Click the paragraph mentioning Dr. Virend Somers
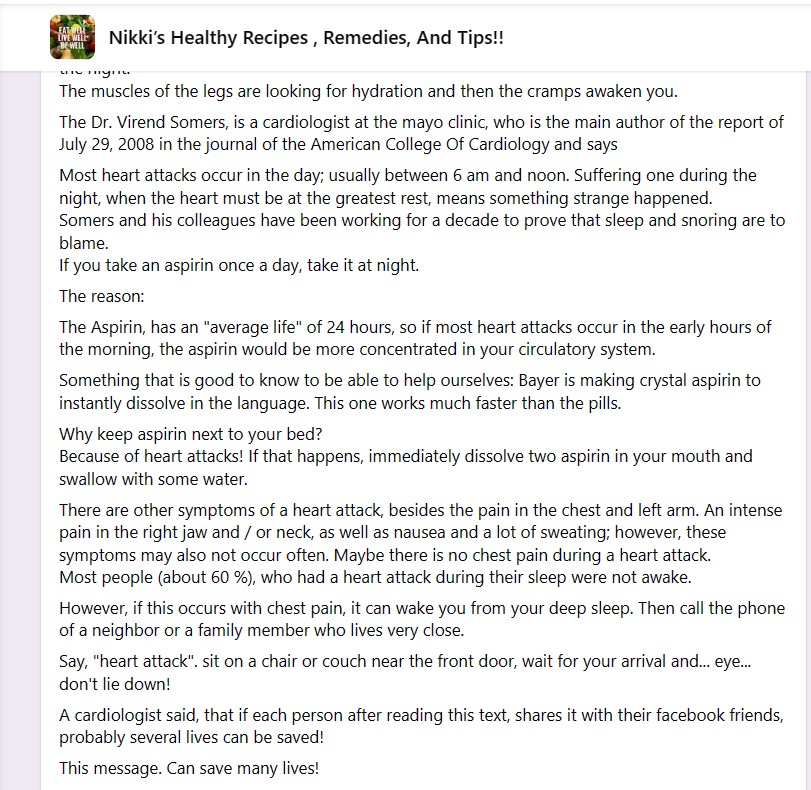This screenshot has width=811, height=790. (421, 133)
